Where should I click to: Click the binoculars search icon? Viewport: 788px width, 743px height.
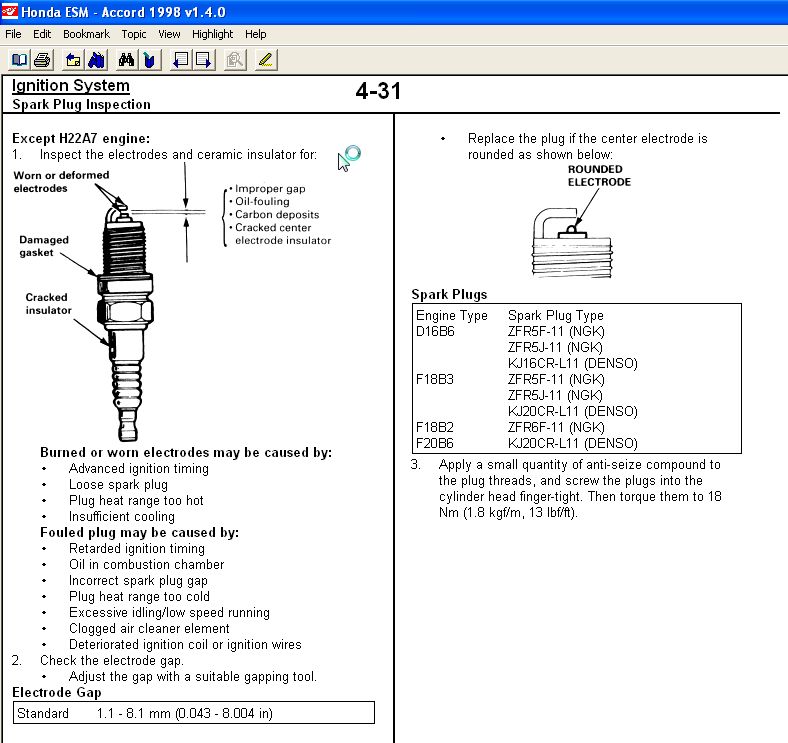point(127,60)
